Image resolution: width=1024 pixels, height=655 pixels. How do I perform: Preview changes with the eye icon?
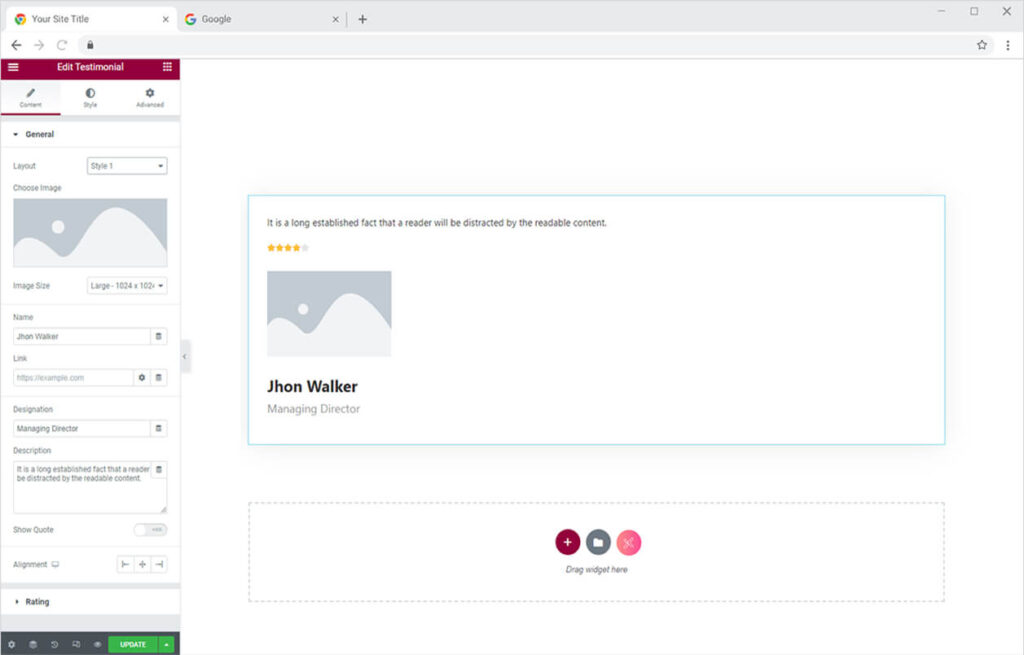coord(97,645)
